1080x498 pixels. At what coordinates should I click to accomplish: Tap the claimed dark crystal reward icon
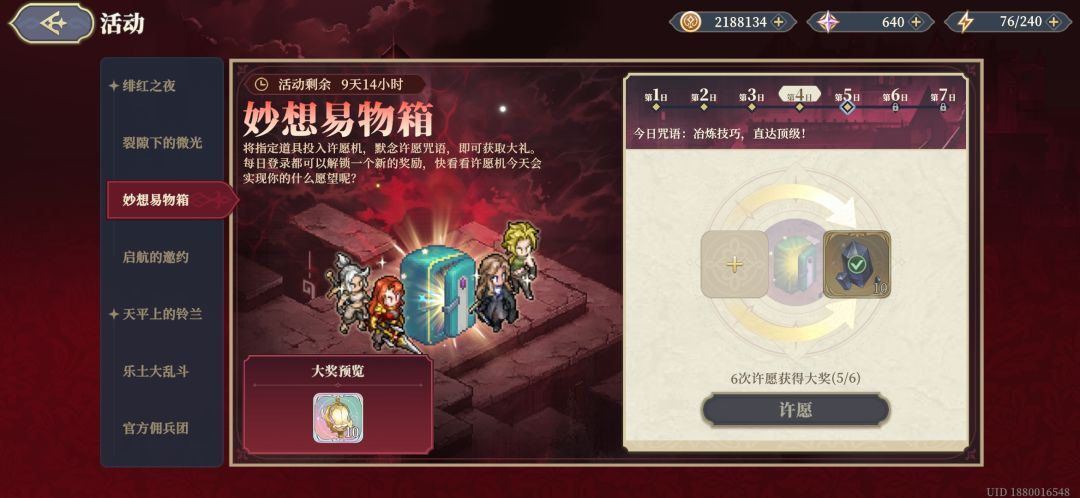(x=857, y=264)
